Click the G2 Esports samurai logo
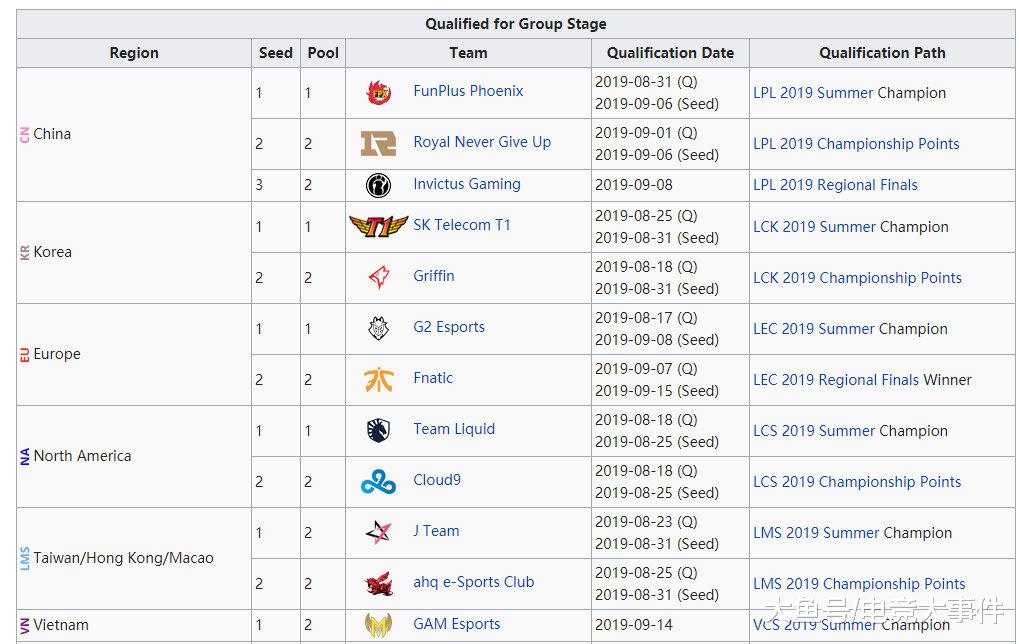 (x=378, y=328)
